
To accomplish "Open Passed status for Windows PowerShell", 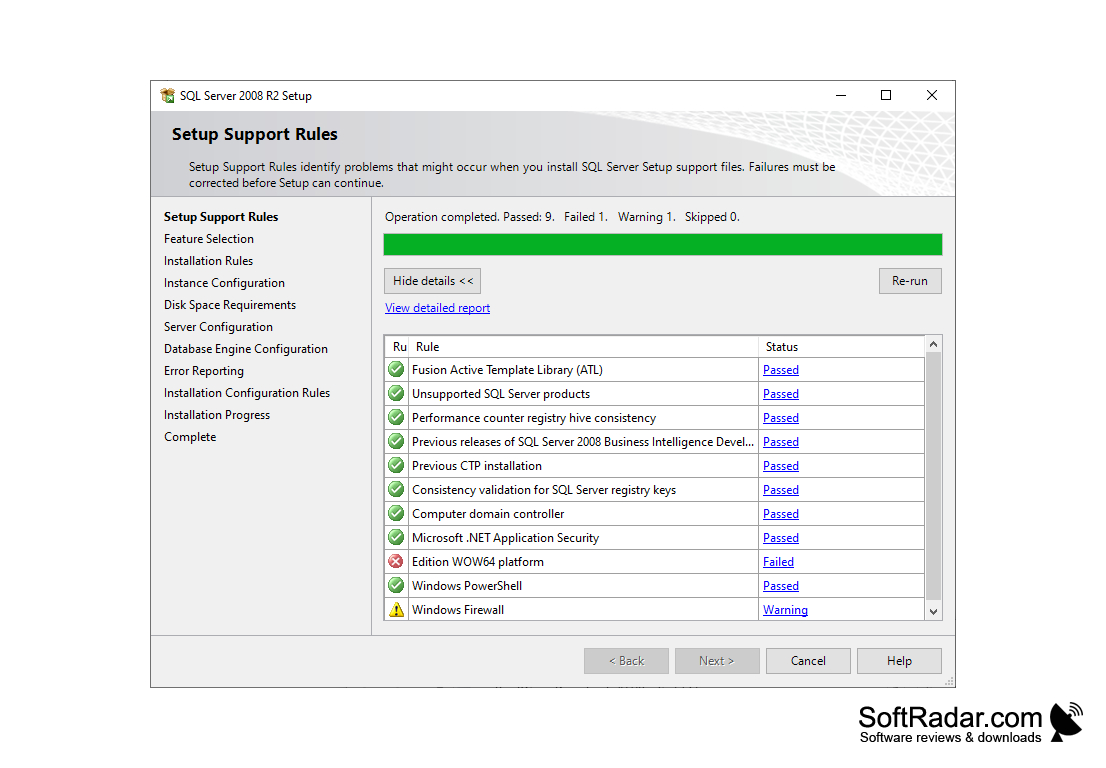I will [781, 585].
